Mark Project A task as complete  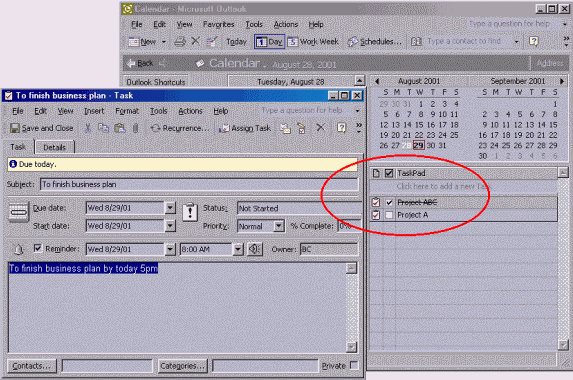tap(389, 215)
